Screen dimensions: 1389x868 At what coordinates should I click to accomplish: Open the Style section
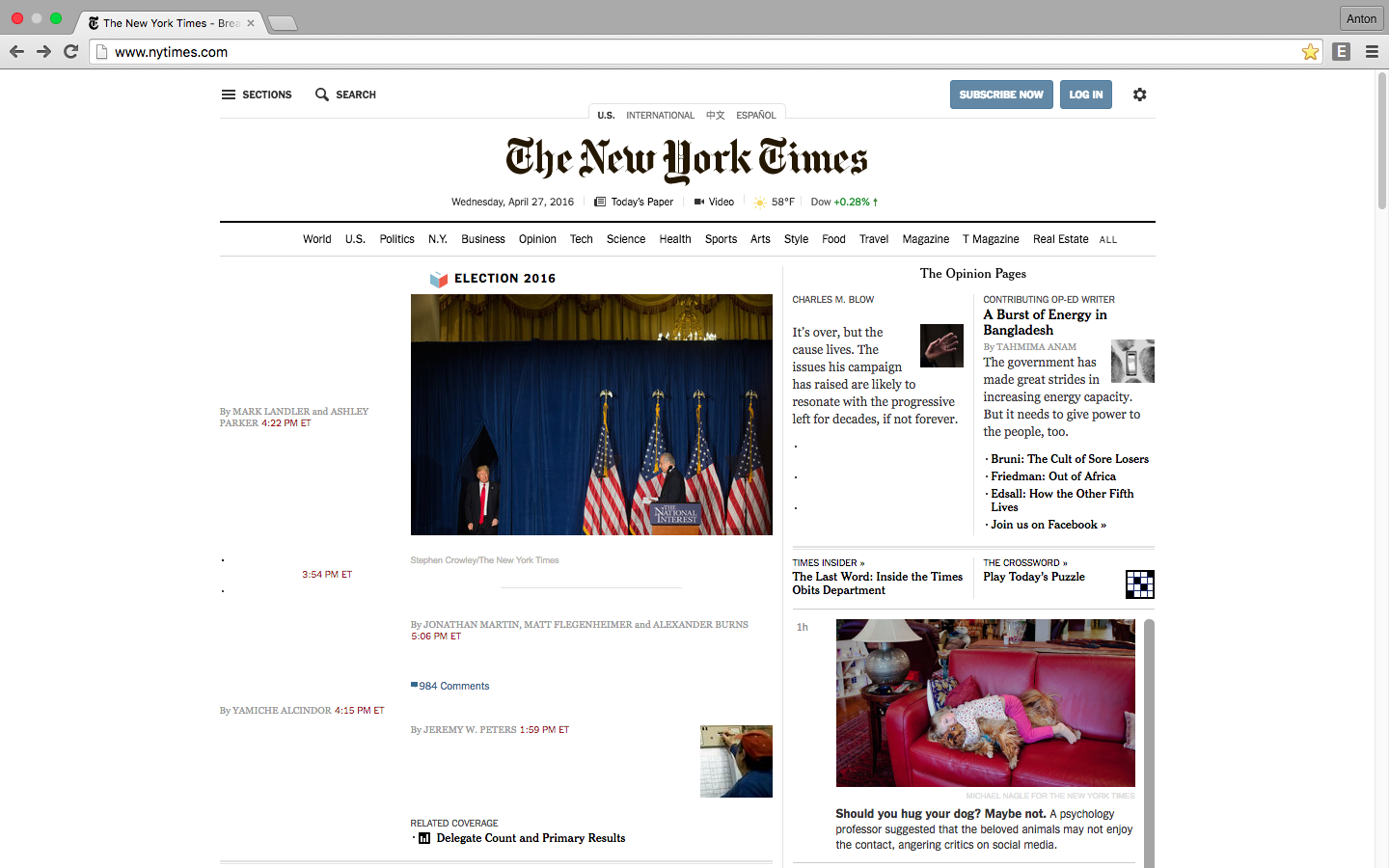coord(796,239)
